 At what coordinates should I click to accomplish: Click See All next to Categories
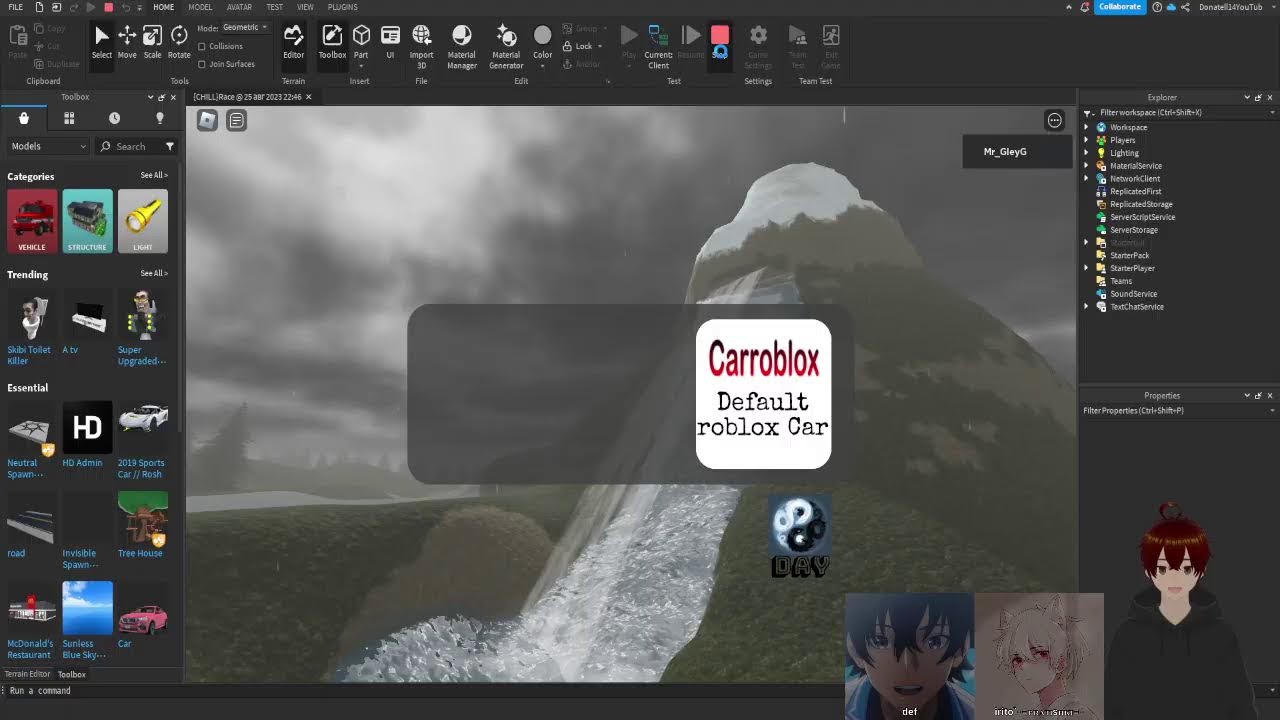coord(154,176)
